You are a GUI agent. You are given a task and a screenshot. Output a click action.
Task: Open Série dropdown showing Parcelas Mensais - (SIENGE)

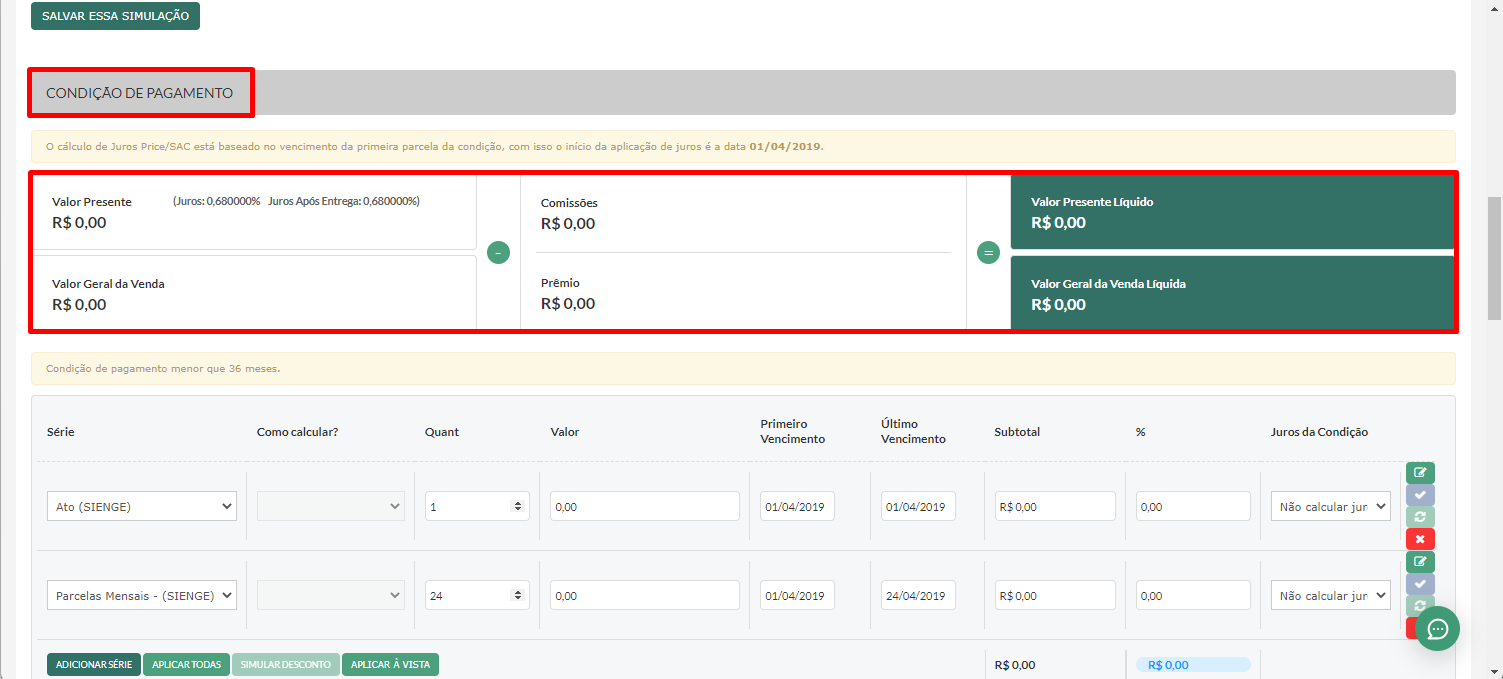(142, 595)
